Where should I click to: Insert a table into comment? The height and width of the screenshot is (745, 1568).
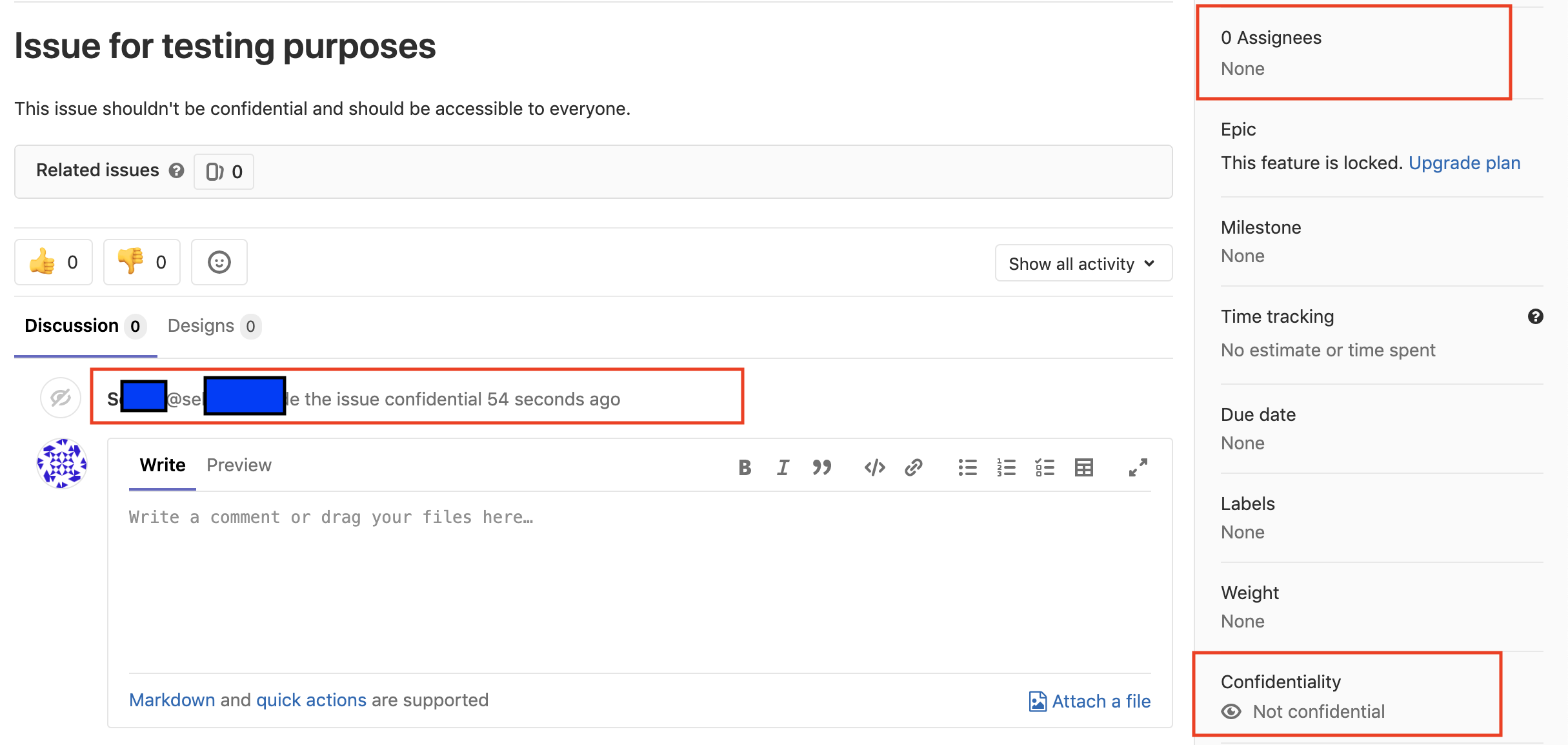click(1084, 467)
